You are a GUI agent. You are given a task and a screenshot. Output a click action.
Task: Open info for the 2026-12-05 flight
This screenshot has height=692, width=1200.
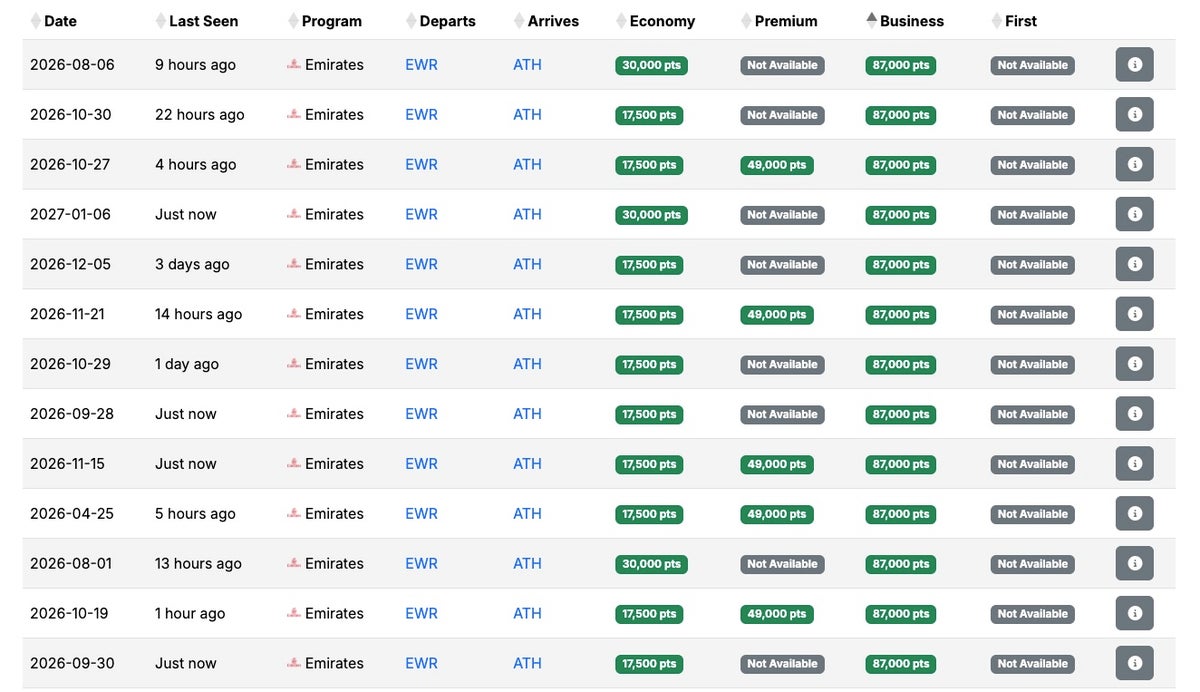click(x=1134, y=265)
